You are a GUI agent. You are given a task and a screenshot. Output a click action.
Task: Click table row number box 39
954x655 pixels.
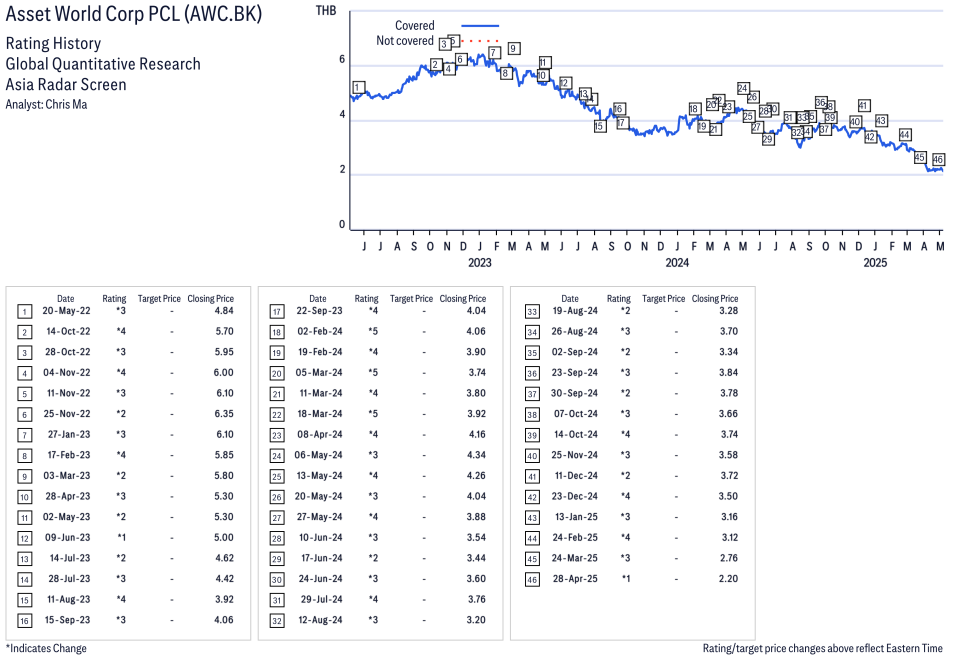coord(532,435)
